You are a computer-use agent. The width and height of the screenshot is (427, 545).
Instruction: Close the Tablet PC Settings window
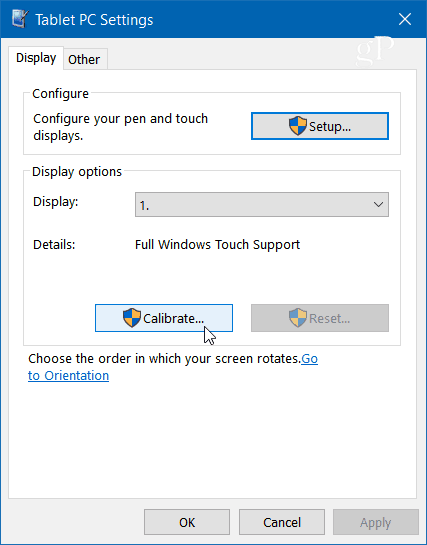405,19
